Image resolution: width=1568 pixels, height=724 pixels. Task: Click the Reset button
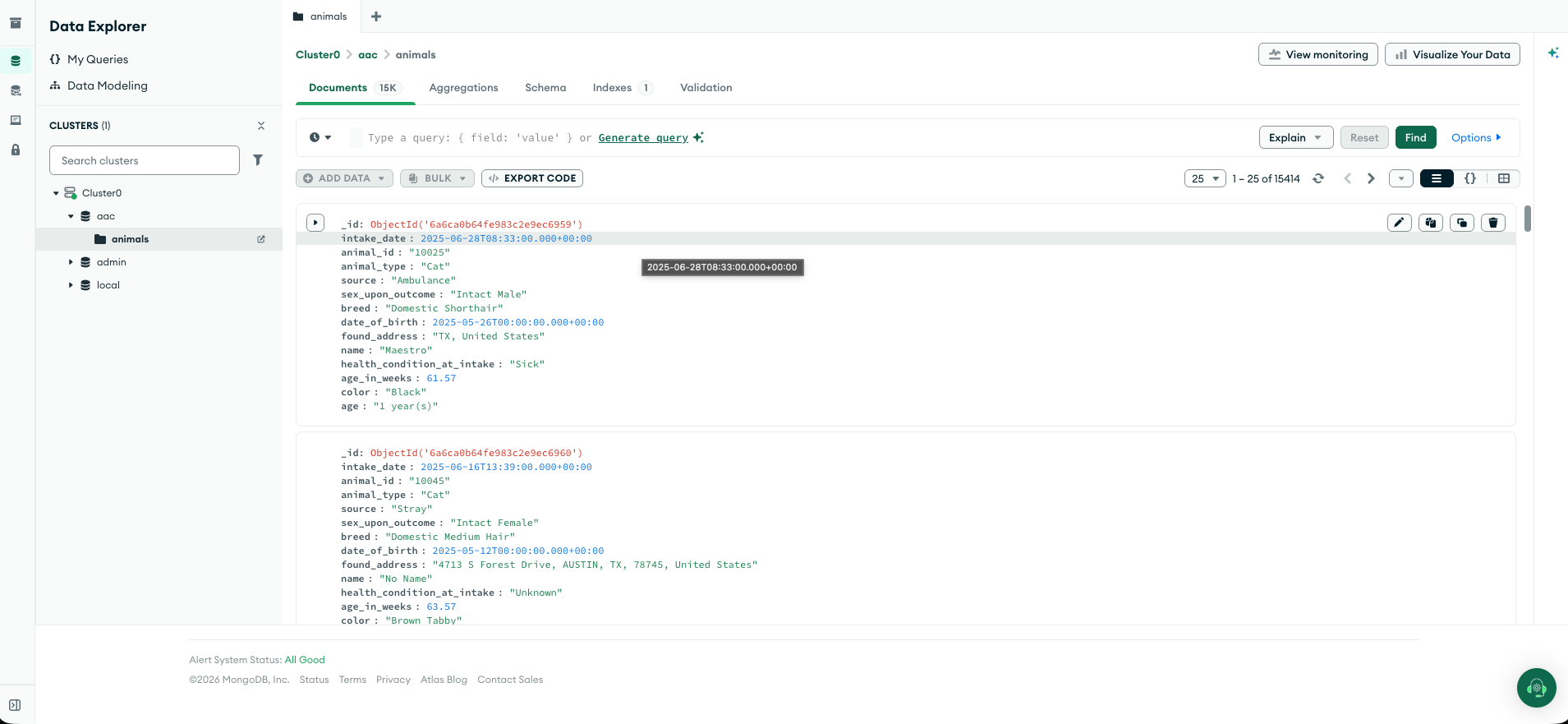1364,137
